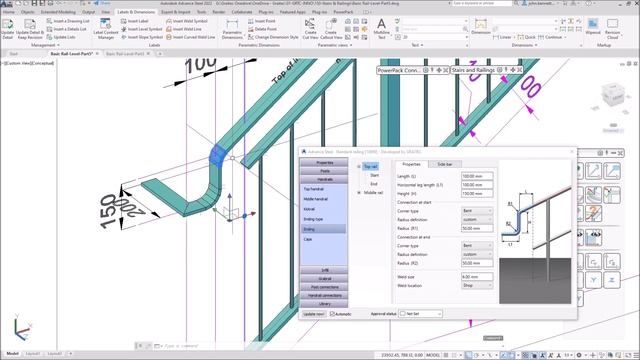This screenshot has height=360, width=640.
Task: Open the Weld location dropdown
Action: [x=477, y=286]
